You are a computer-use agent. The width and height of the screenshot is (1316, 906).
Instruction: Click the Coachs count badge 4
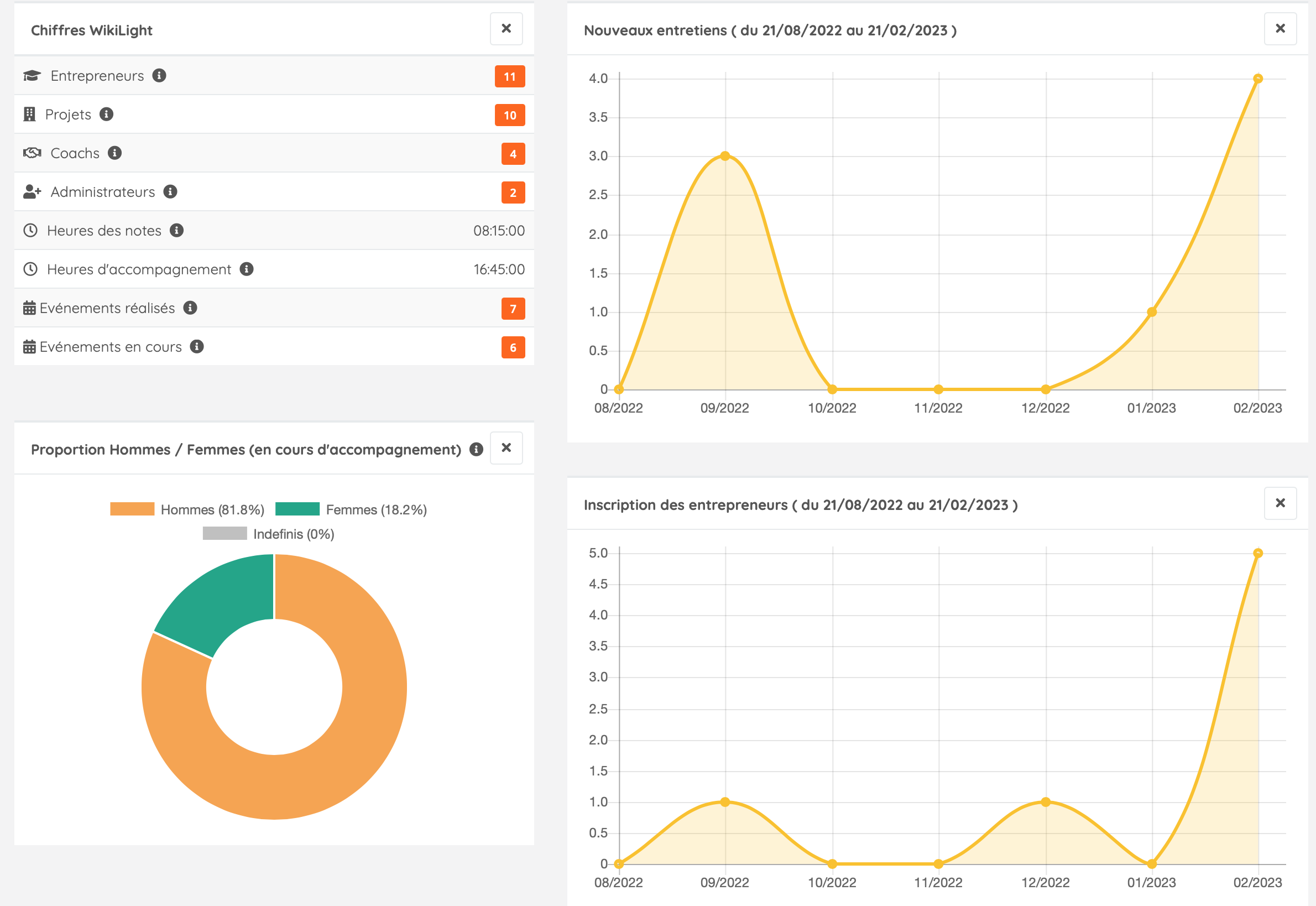click(513, 154)
